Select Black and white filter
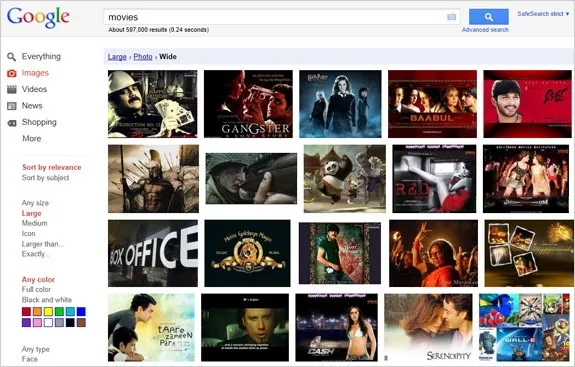This screenshot has height=367, width=575. click(x=47, y=300)
